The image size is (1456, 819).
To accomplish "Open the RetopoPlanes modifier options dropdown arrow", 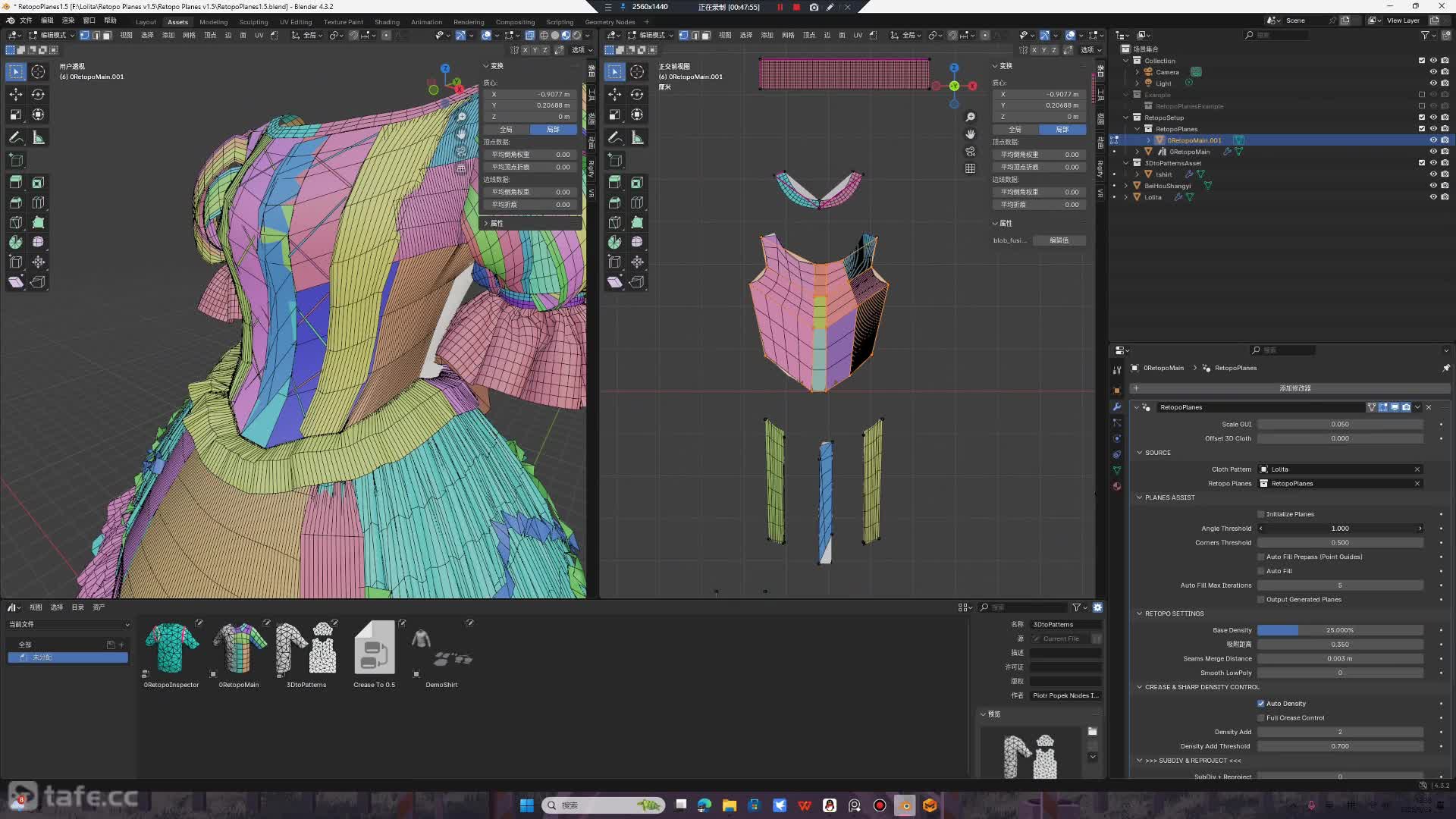I will (1417, 407).
